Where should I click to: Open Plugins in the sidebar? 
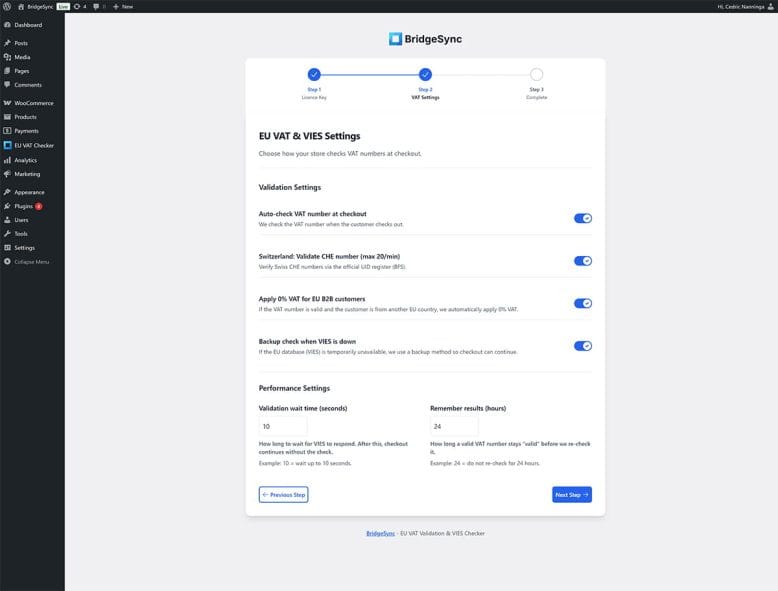(x=23, y=206)
